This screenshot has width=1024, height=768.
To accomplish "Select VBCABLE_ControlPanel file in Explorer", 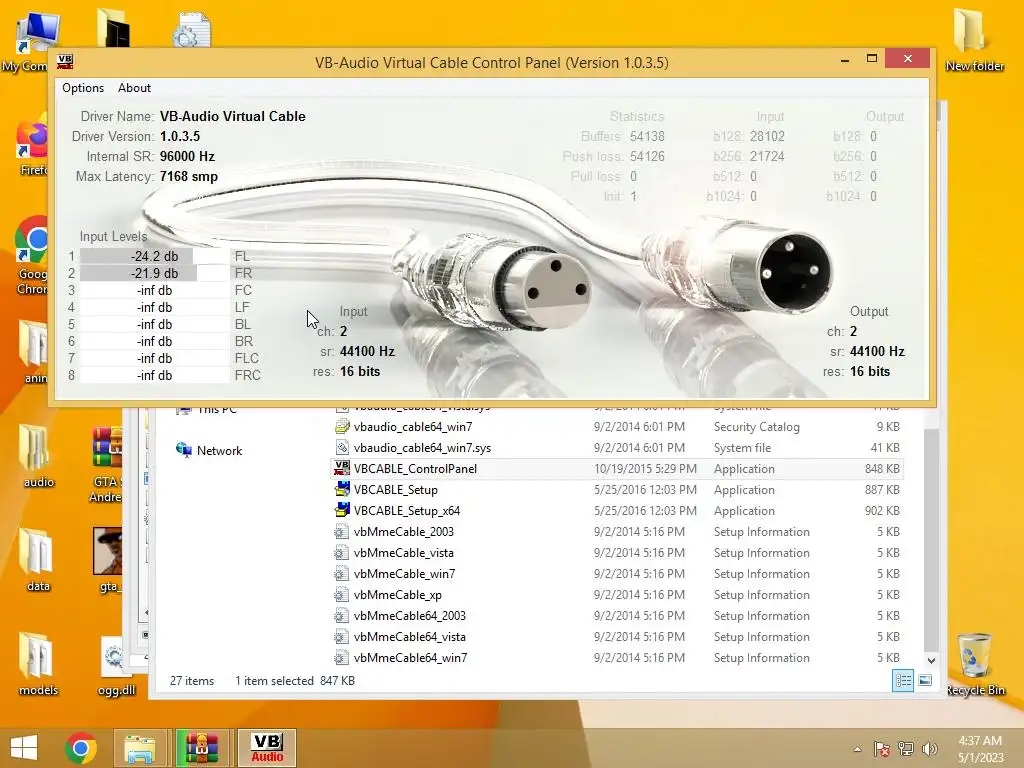I will [617, 469].
